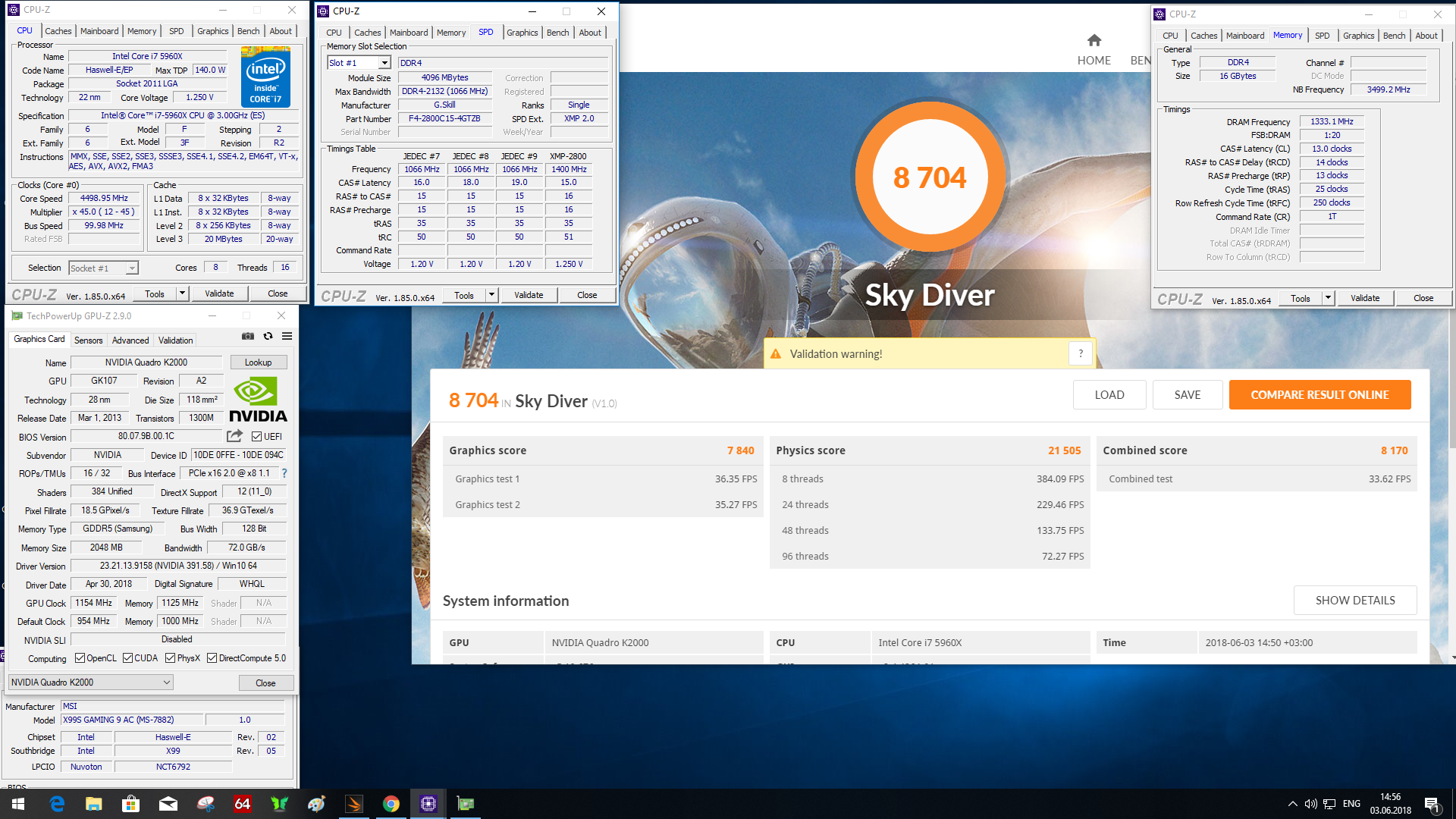
Task: Select the CPU-Z taskbar icon
Action: (x=428, y=804)
